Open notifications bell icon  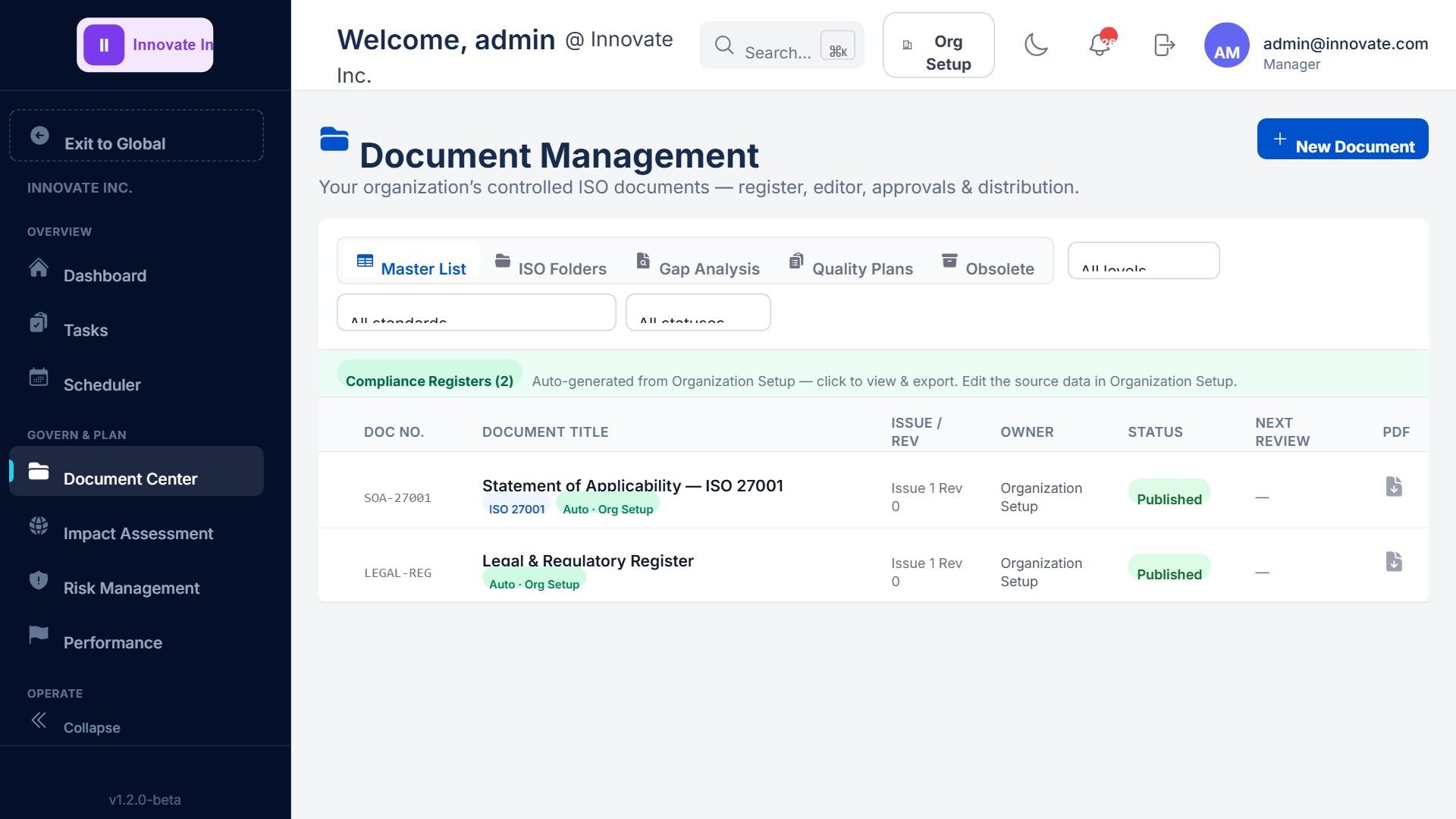(1100, 45)
